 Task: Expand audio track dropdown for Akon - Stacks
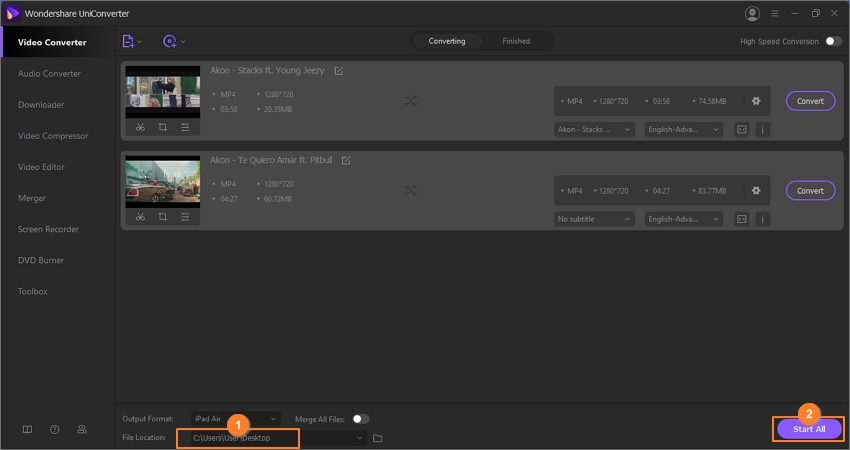pos(684,130)
